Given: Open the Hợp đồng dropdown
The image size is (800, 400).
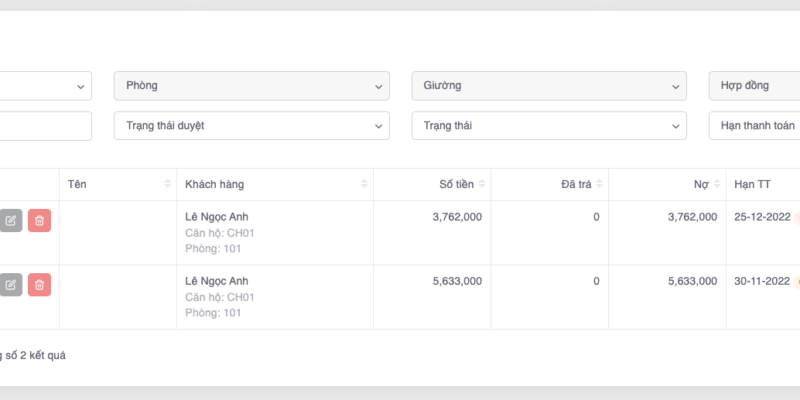Looking at the screenshot, I should tap(754, 86).
